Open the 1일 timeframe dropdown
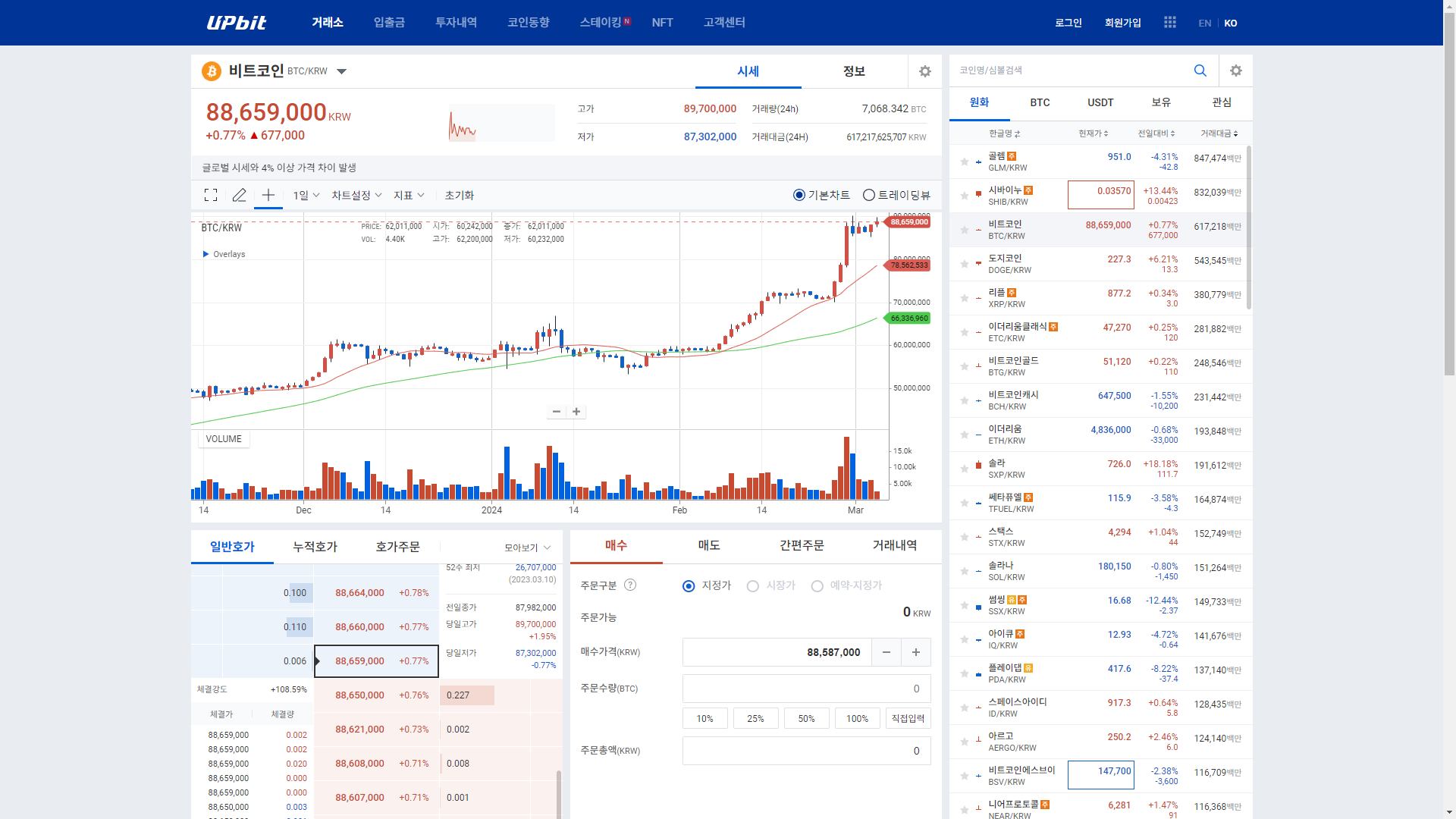 306,195
